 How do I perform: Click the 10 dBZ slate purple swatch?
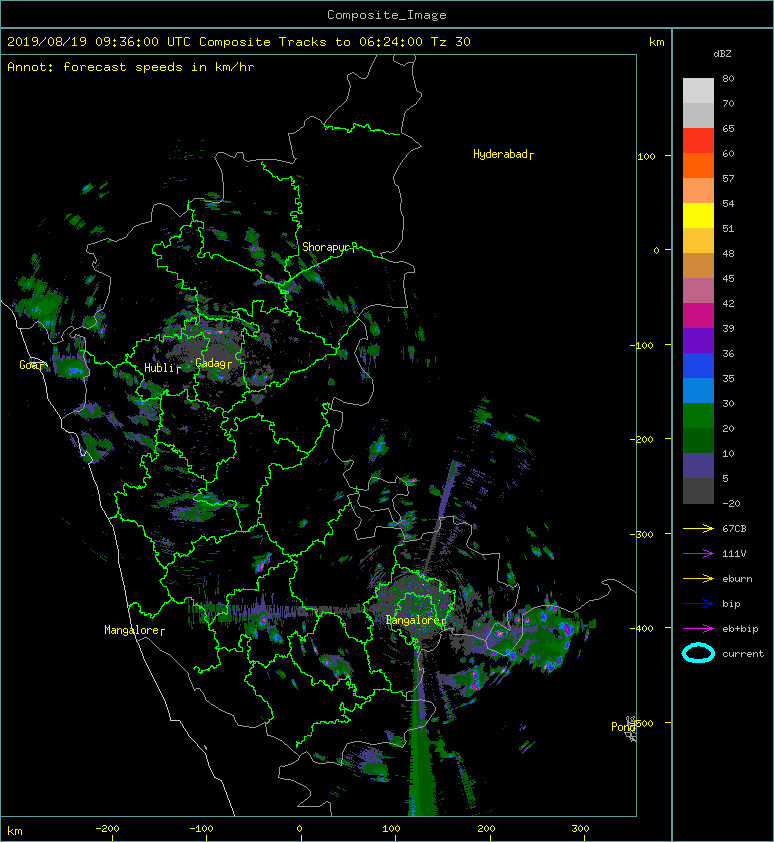pyautogui.click(x=698, y=465)
